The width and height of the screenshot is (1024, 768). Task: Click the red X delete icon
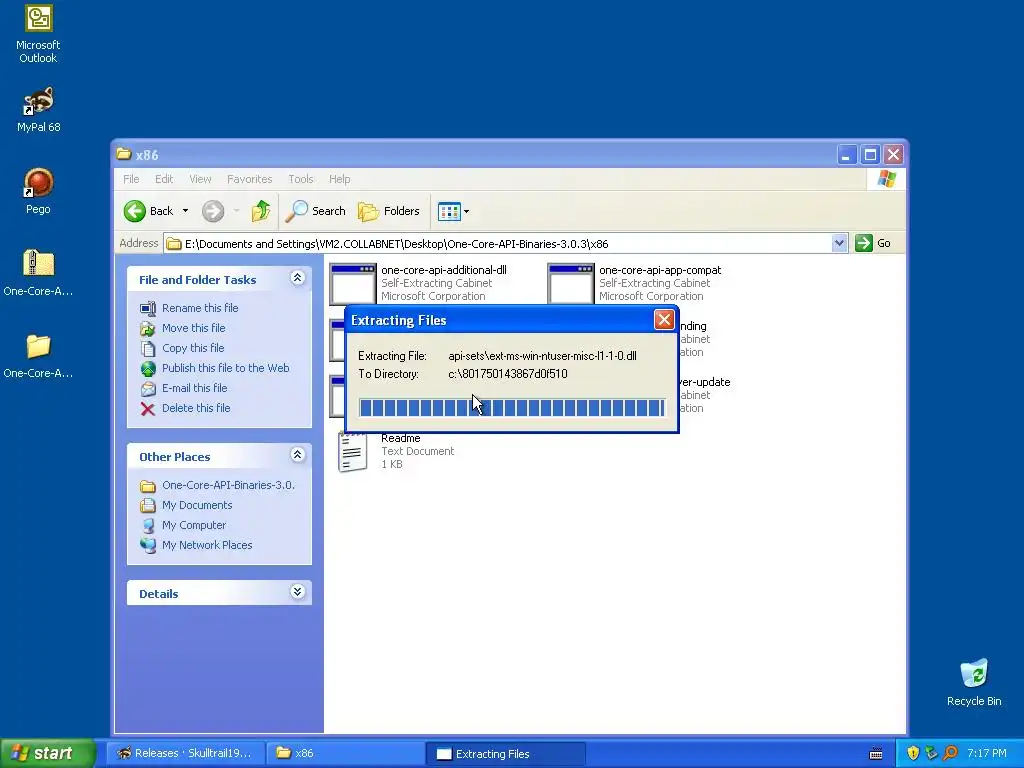pyautogui.click(x=148, y=409)
